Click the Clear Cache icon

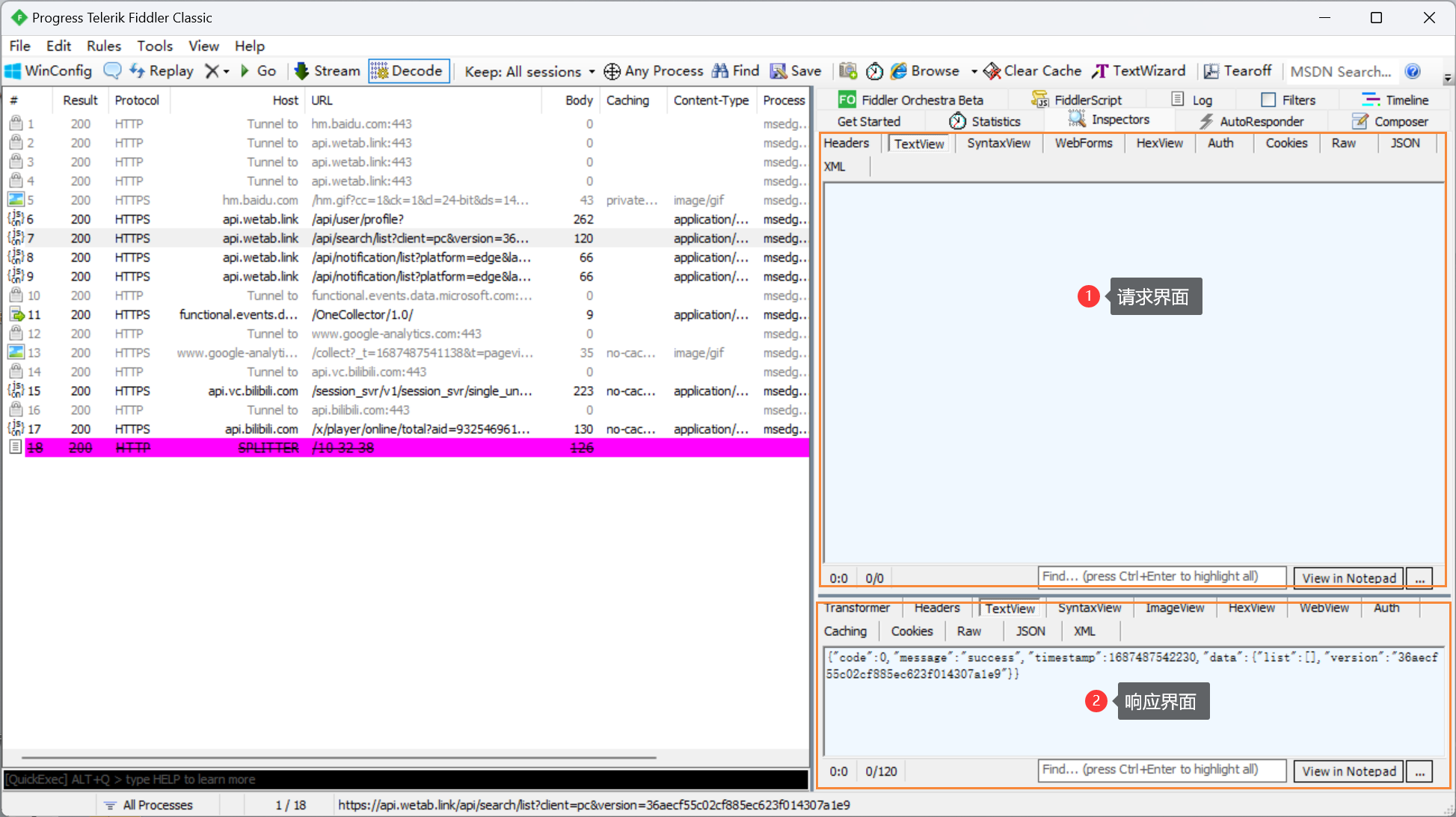[x=992, y=71]
